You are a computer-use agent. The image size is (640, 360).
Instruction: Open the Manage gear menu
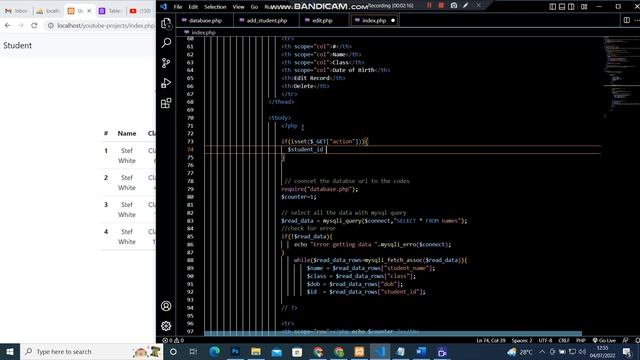tap(166, 326)
